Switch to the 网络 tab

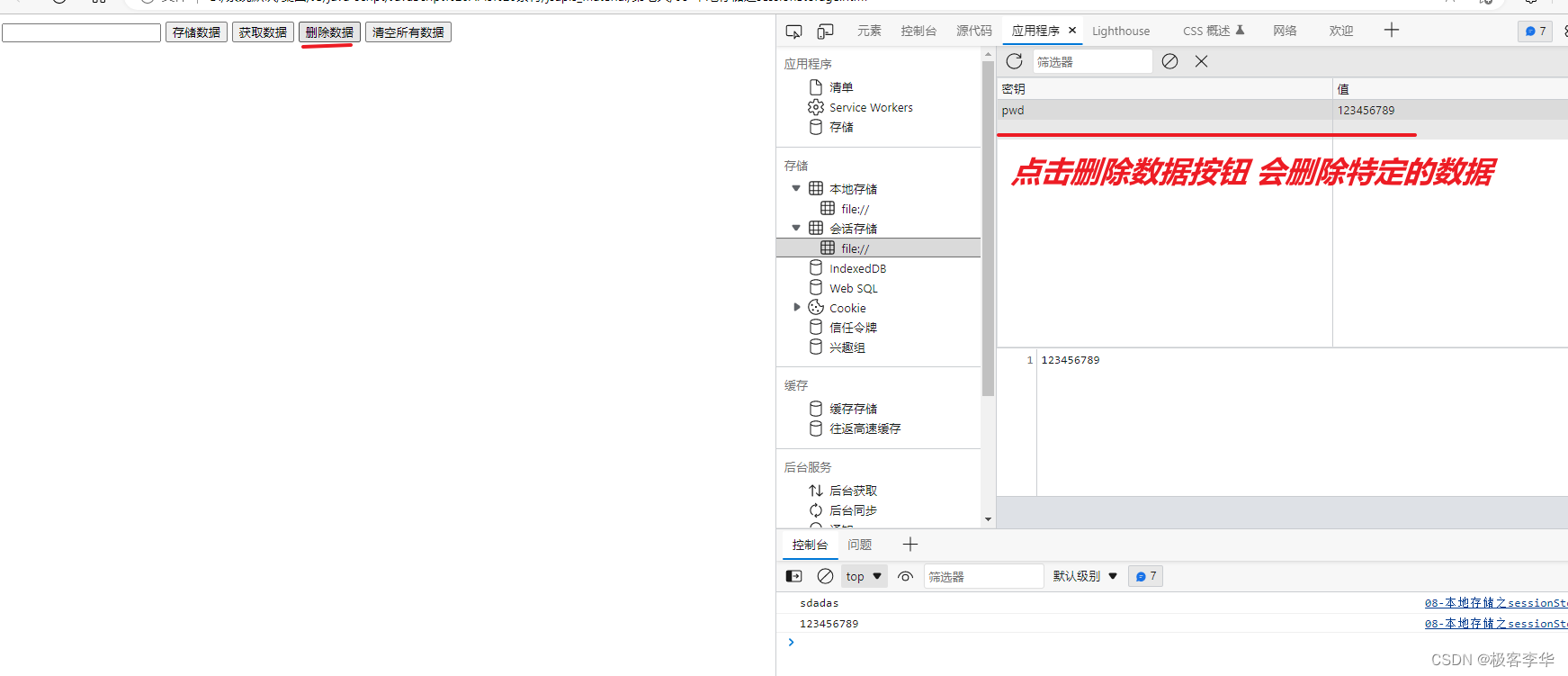(1285, 31)
